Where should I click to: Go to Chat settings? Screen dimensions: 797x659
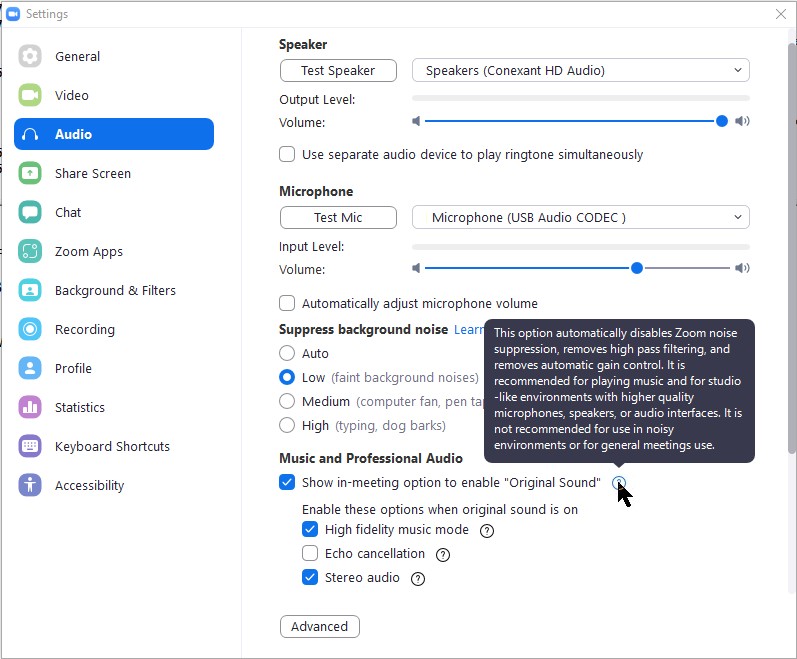(x=114, y=212)
